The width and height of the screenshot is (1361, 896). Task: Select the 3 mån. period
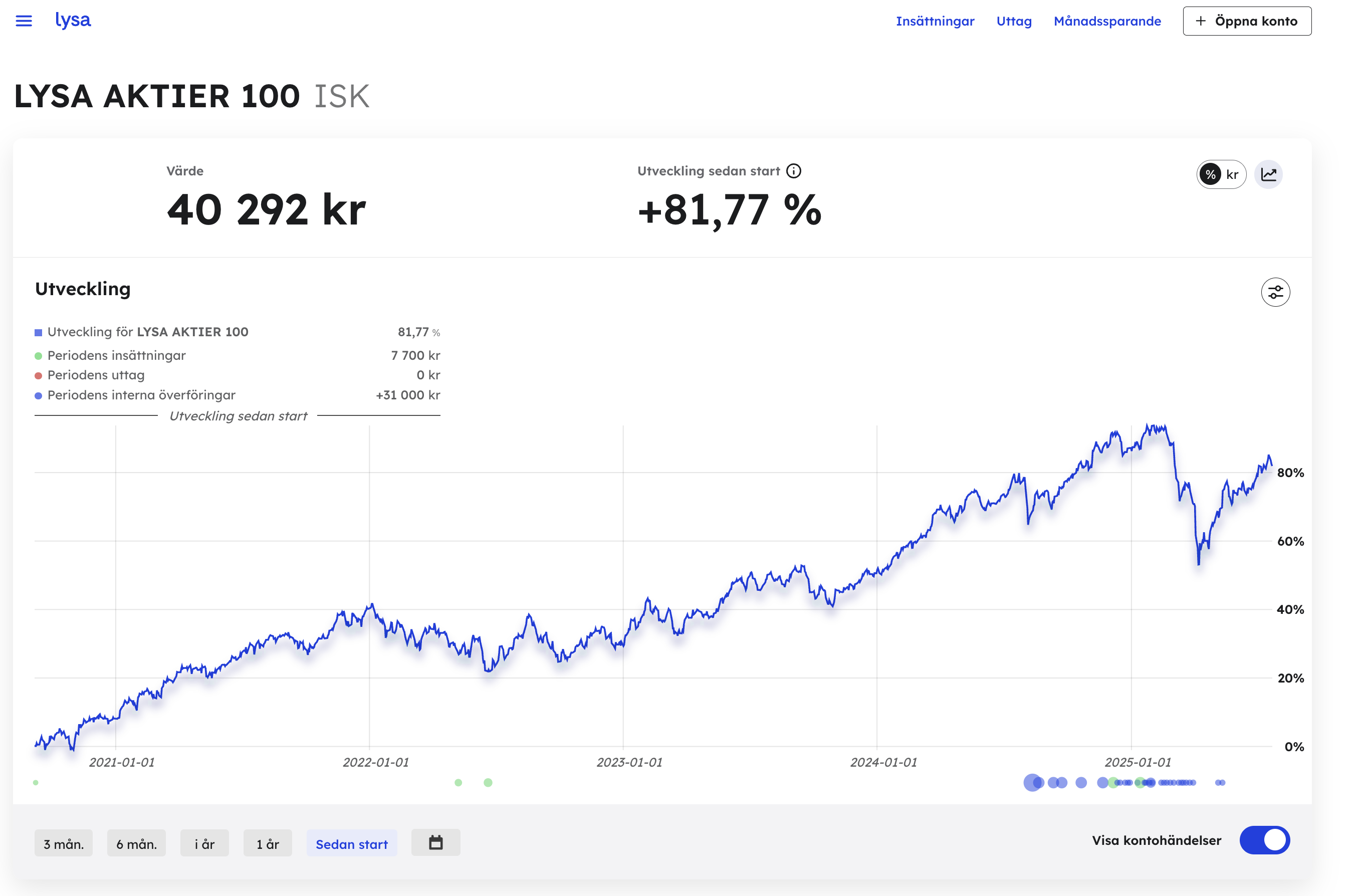64,843
